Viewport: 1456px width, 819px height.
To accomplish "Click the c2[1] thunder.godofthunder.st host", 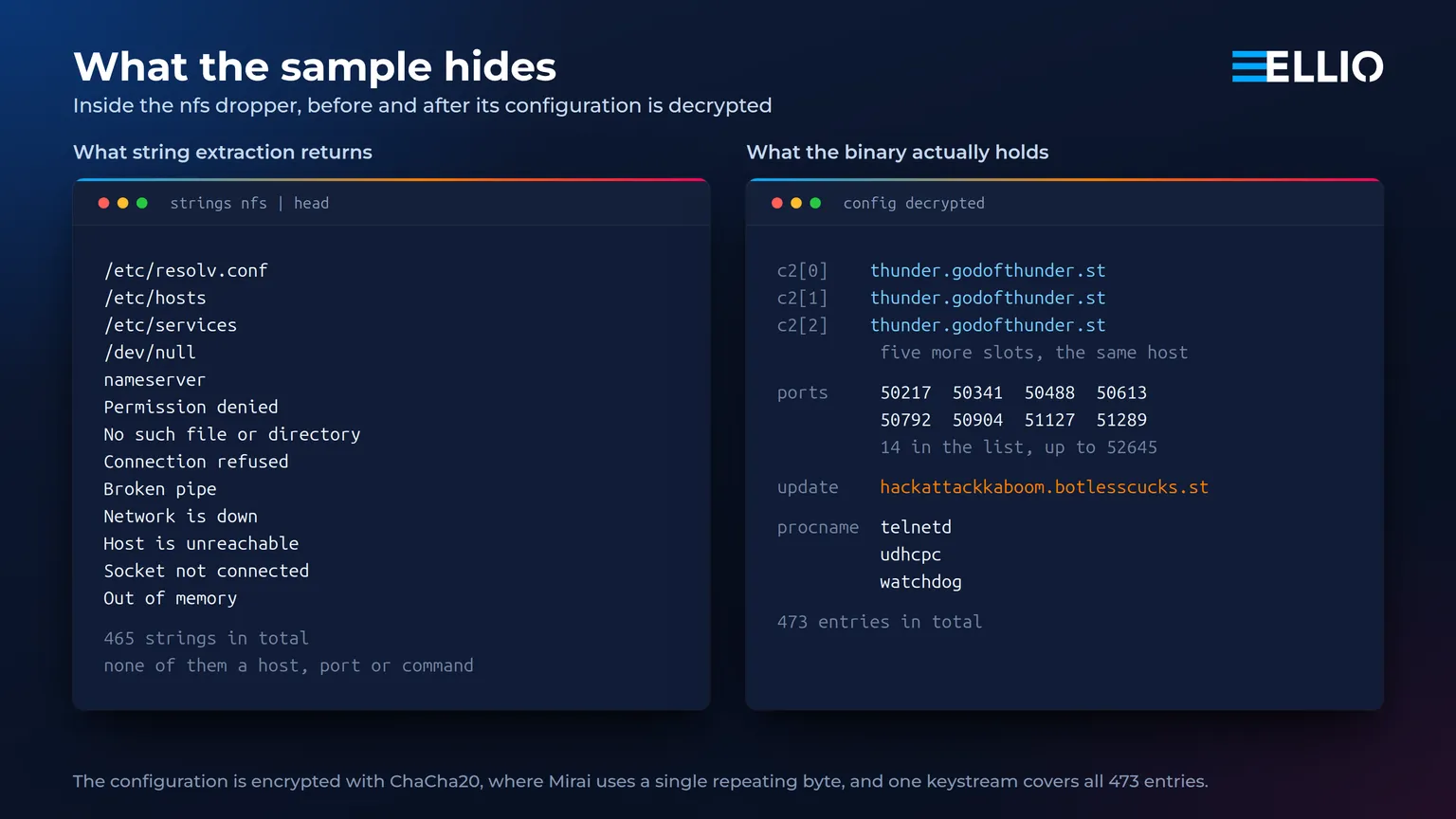I will click(x=988, y=298).
